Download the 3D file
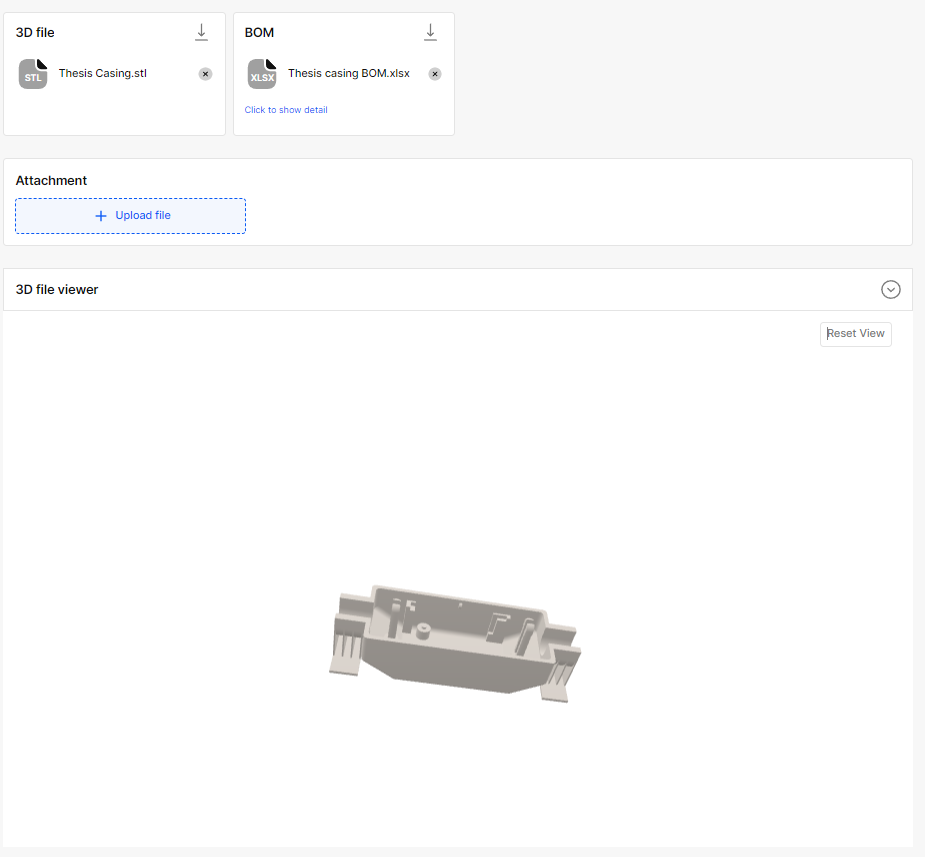The width and height of the screenshot is (925, 857). (201, 32)
